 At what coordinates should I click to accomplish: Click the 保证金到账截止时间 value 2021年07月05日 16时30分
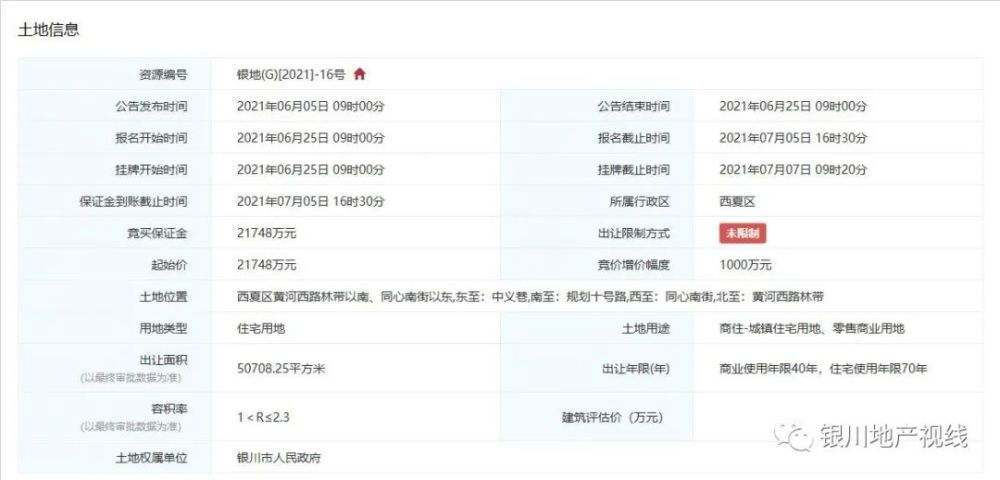pos(311,202)
